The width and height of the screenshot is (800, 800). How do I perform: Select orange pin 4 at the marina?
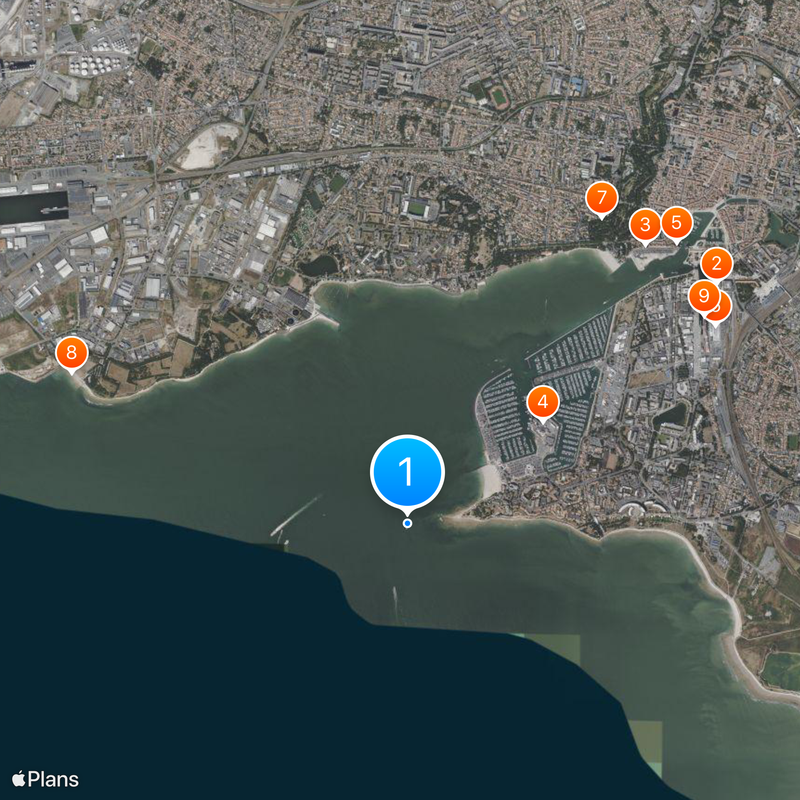tap(543, 402)
